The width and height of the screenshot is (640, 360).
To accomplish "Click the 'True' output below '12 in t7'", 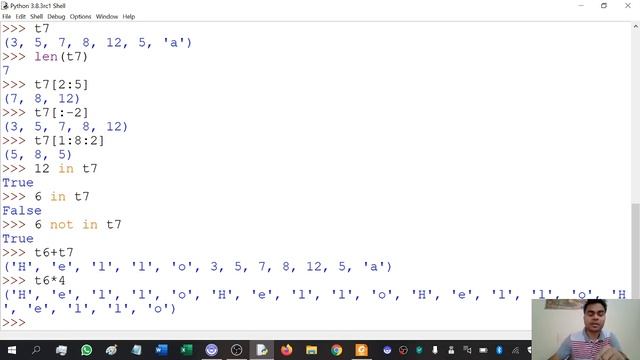I will pos(18,182).
